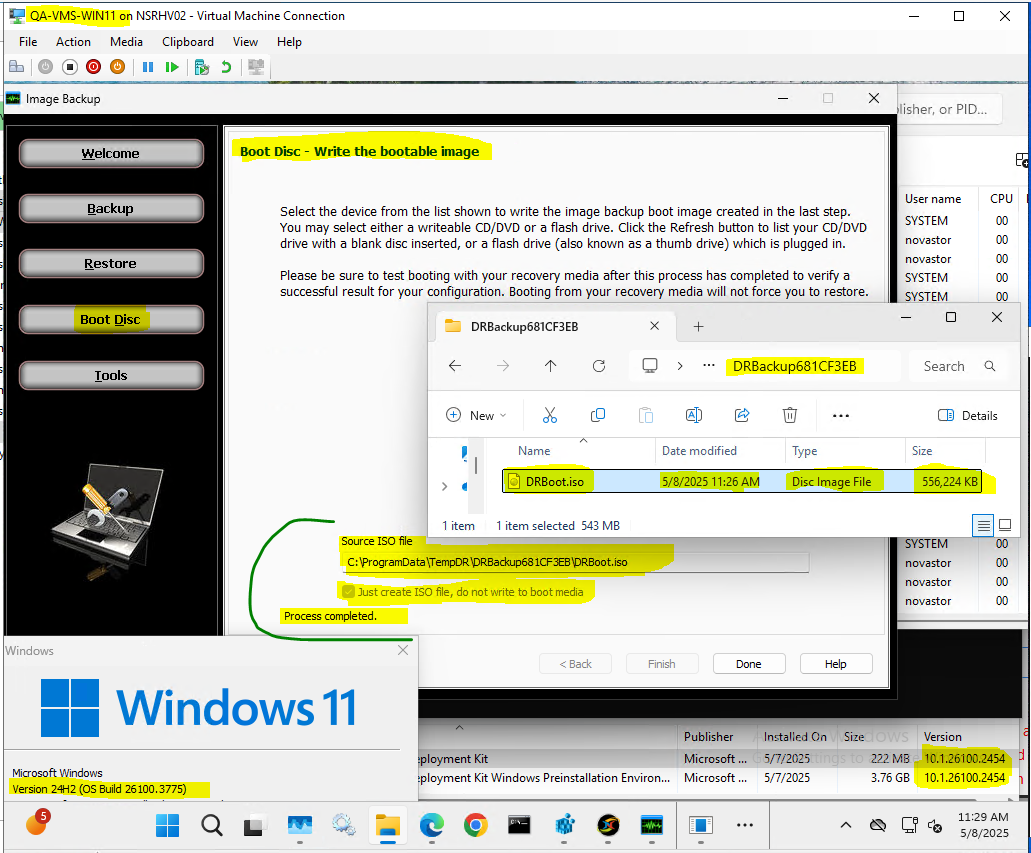Click the red Shut Down VM toolbar icon
The width and height of the screenshot is (1031, 853).
93,67
